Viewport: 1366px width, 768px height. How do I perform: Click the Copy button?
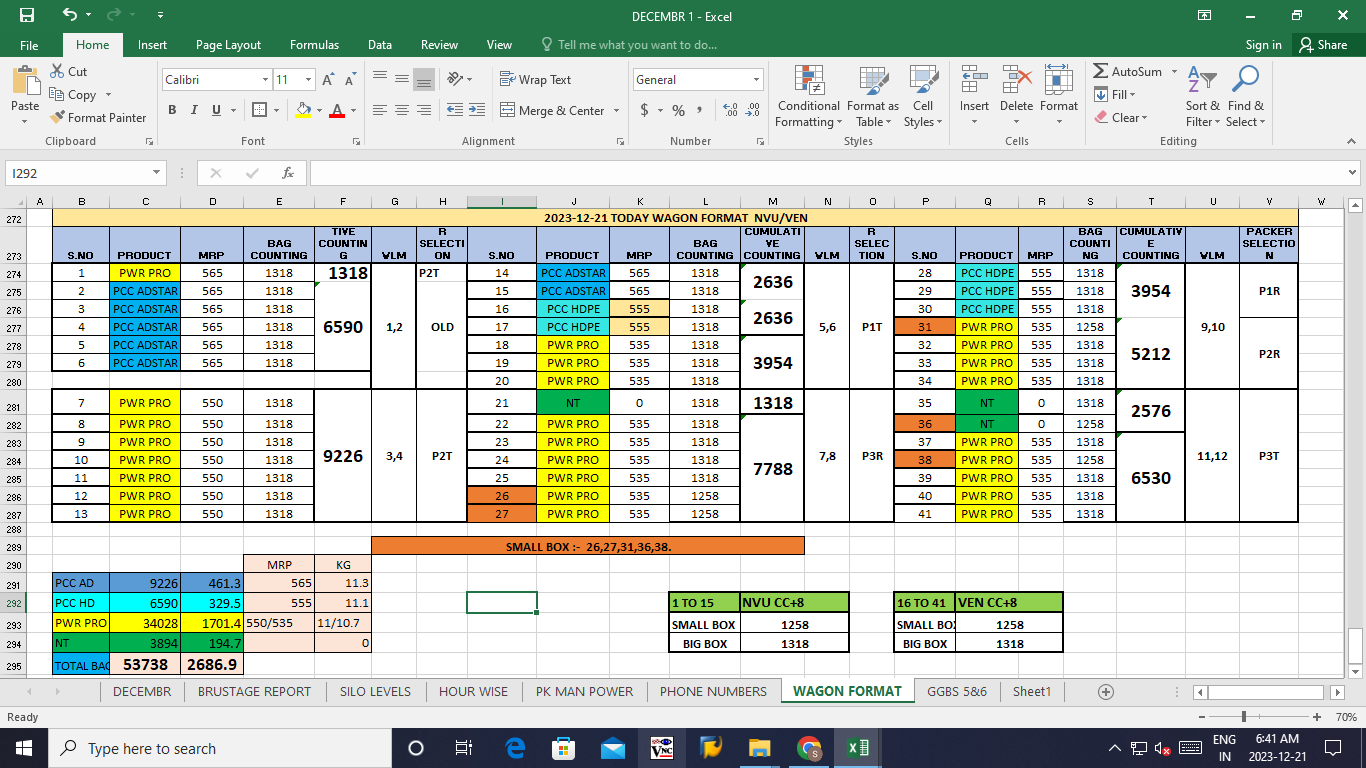pyautogui.click(x=73, y=95)
